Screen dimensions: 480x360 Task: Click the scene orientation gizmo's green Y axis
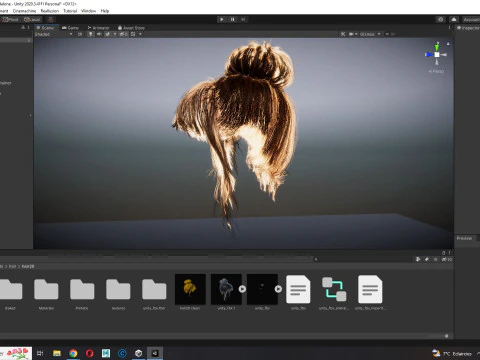click(437, 47)
